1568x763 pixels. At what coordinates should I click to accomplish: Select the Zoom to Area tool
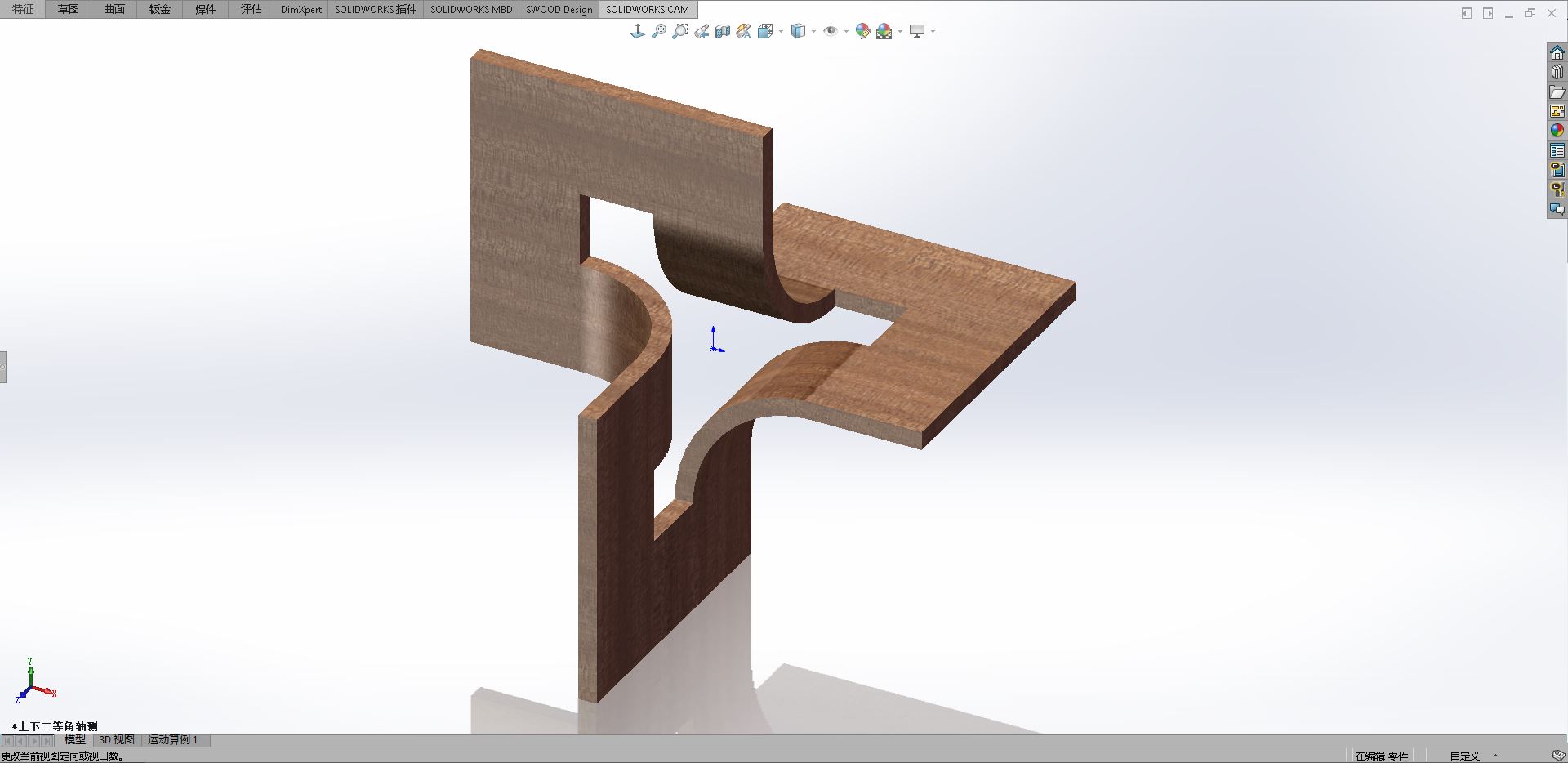pyautogui.click(x=680, y=31)
